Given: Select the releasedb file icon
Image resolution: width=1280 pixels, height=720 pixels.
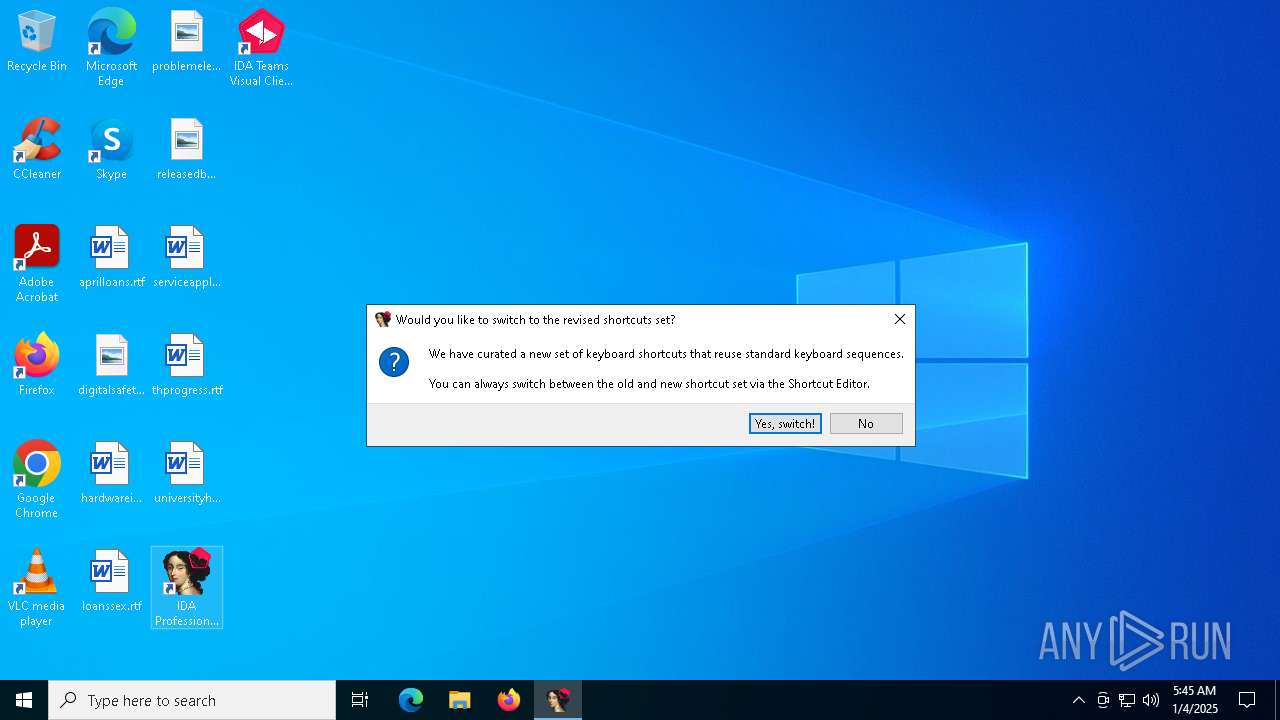Looking at the screenshot, I should [186, 150].
